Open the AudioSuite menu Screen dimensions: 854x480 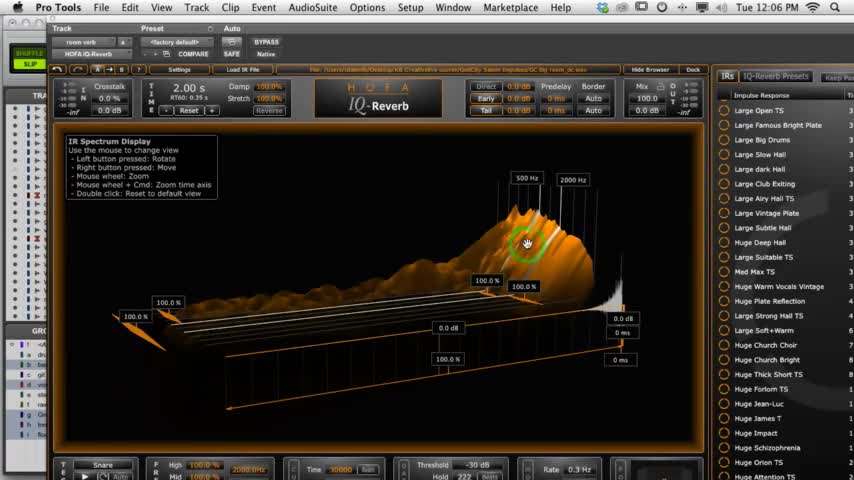tap(313, 8)
